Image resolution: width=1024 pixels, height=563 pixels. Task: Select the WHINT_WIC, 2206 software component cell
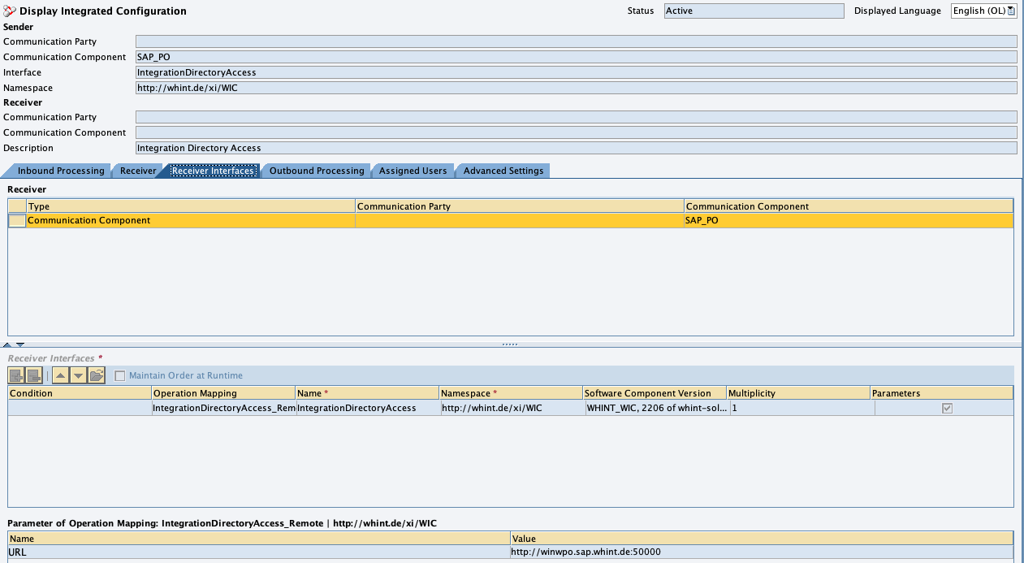656,408
